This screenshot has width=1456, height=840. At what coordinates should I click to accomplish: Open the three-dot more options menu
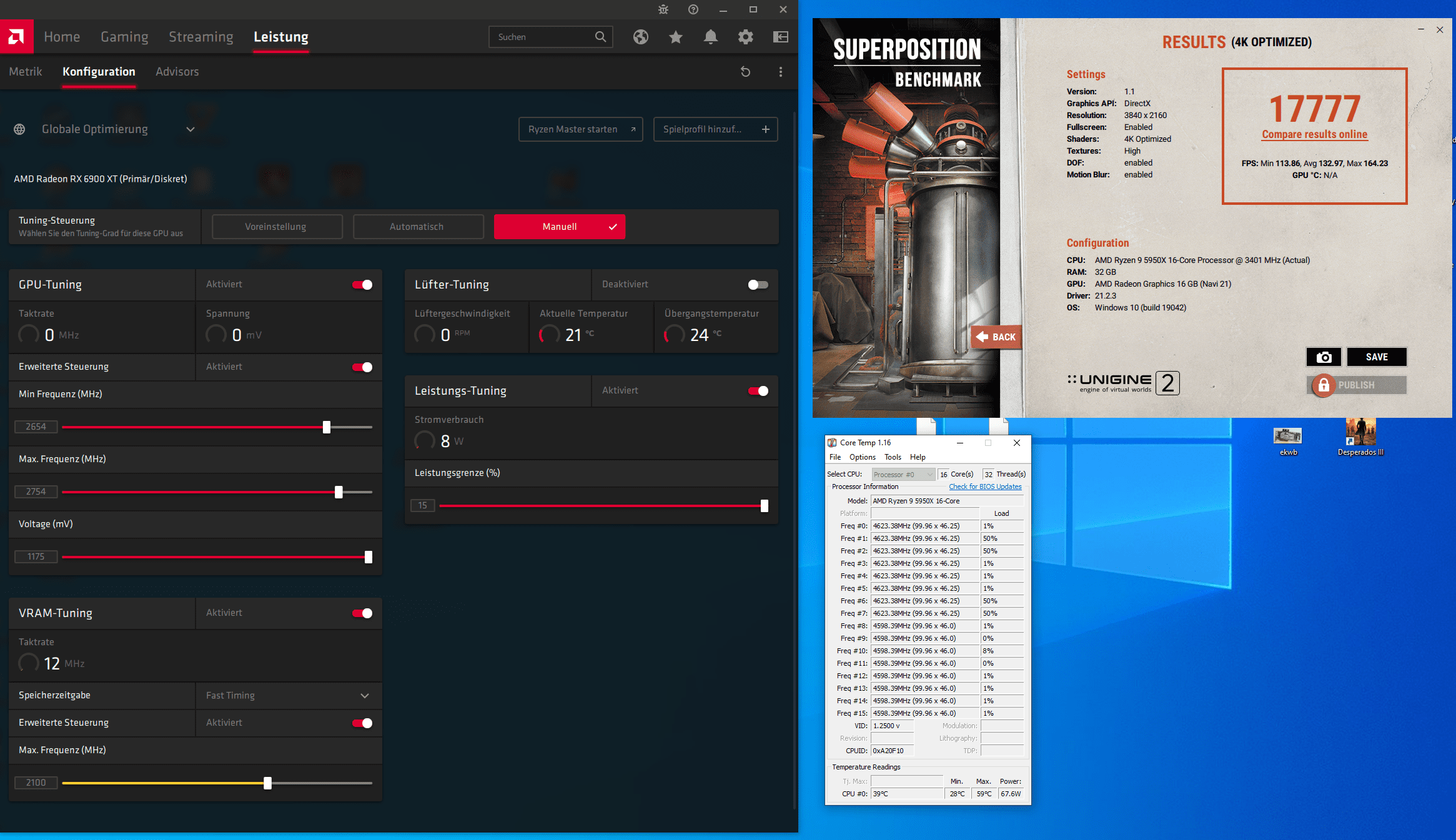[x=780, y=72]
